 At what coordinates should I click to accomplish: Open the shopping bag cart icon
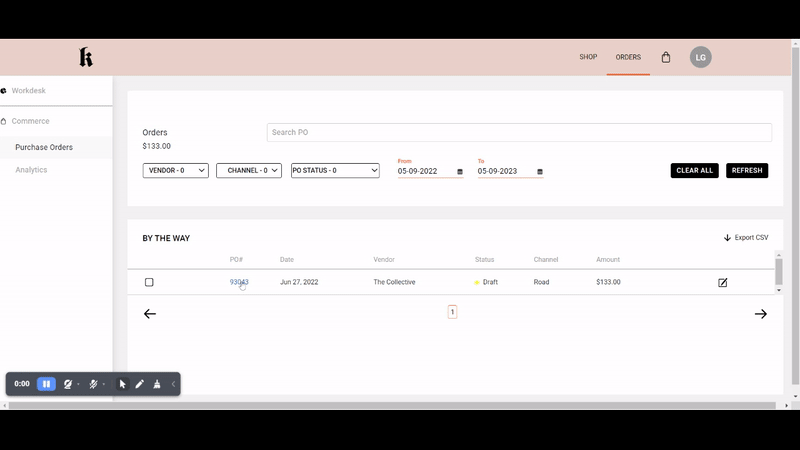point(666,57)
